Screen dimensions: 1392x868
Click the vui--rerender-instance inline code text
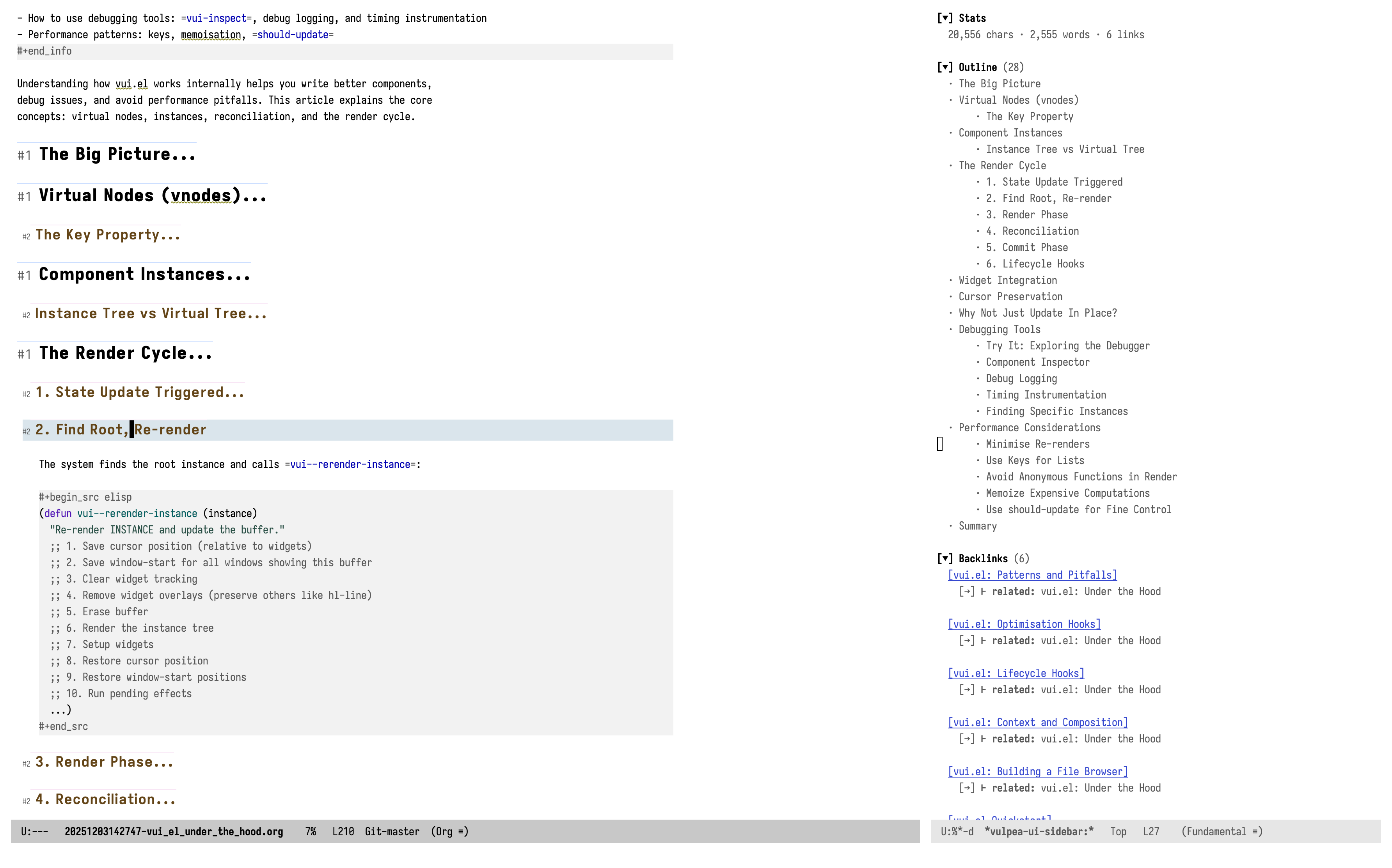(350, 464)
